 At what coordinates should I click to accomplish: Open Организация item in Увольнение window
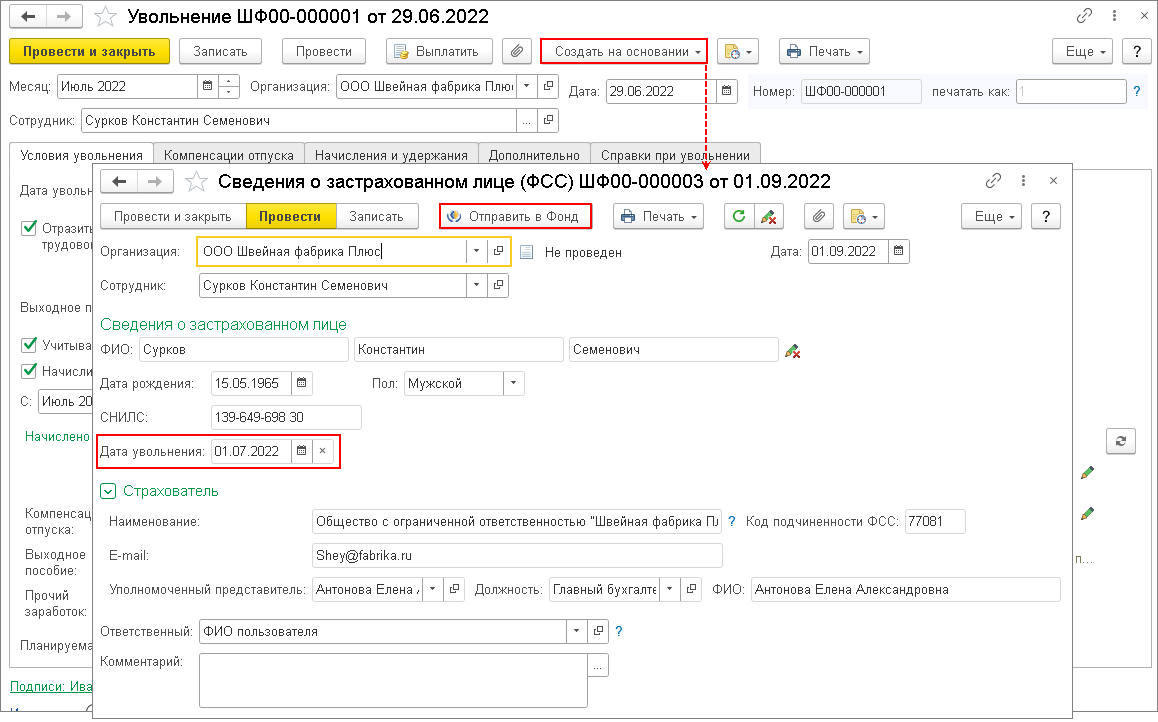(548, 86)
